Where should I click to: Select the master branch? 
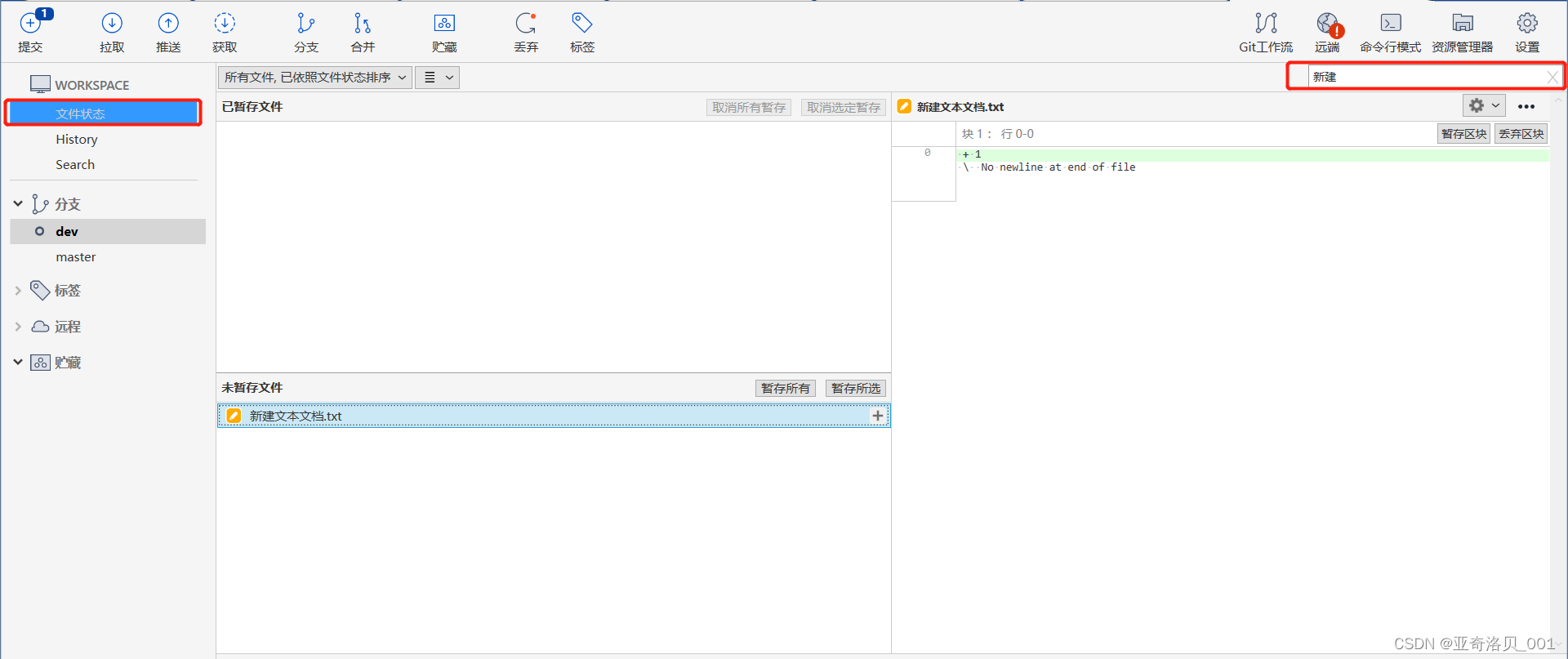point(76,257)
